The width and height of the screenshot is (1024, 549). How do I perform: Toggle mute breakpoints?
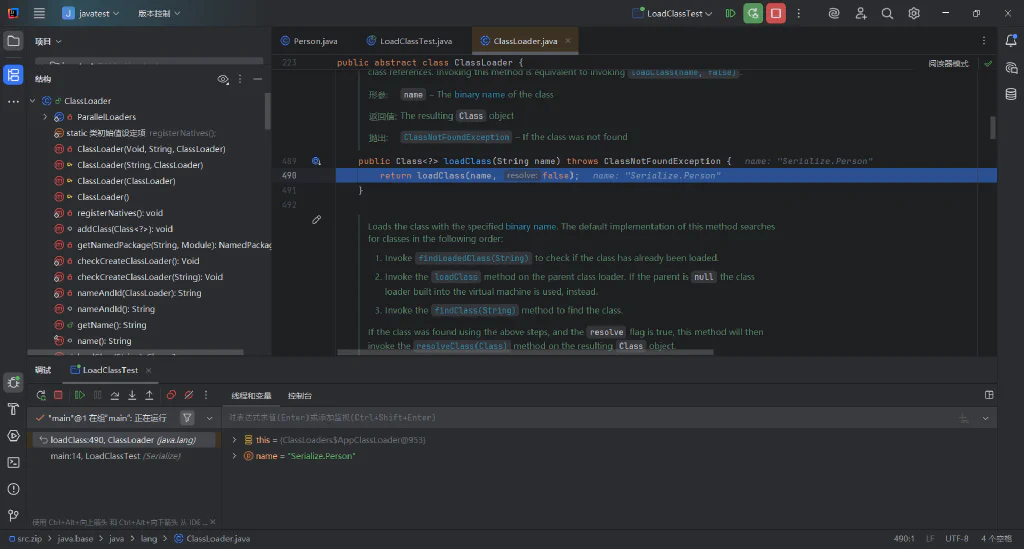189,395
